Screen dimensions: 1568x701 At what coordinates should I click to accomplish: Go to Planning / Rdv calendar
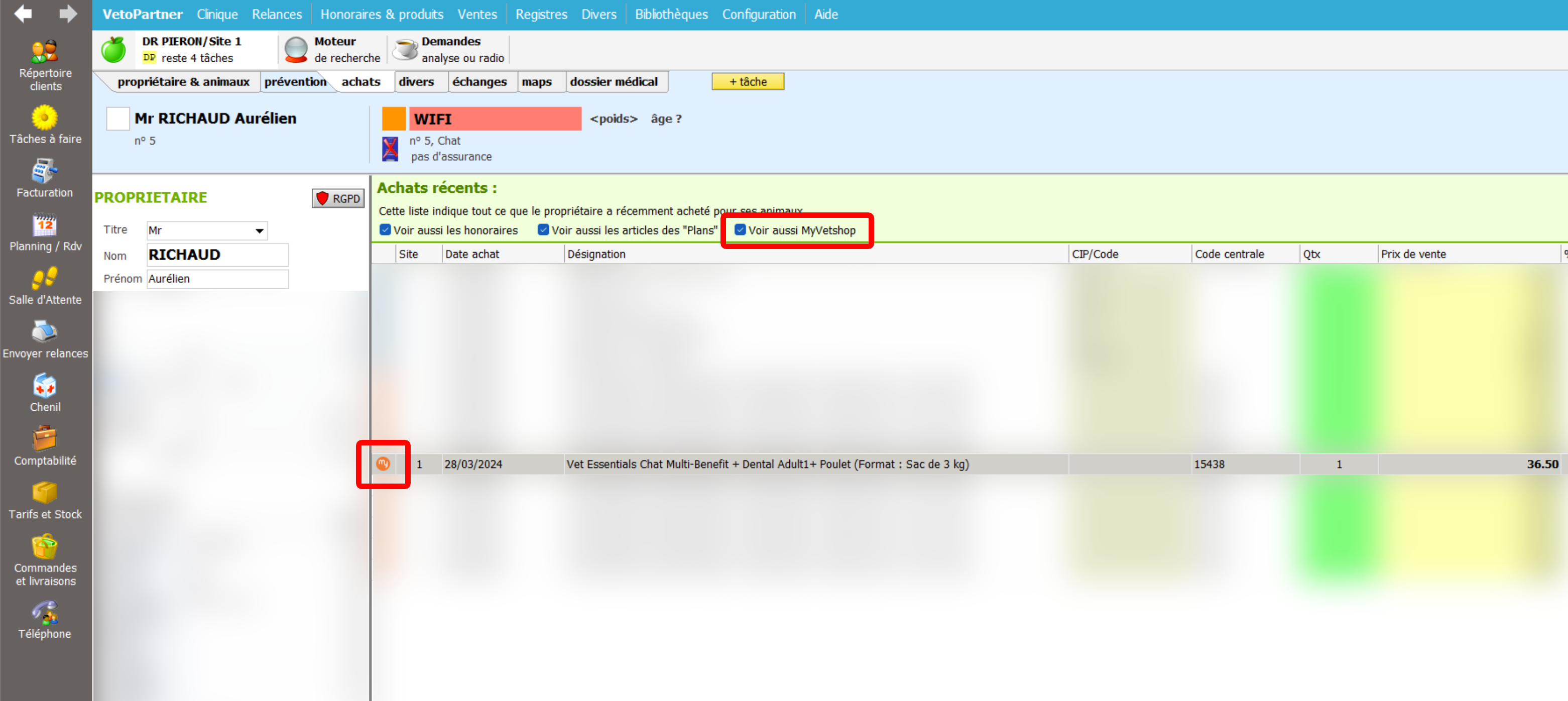pos(45,231)
